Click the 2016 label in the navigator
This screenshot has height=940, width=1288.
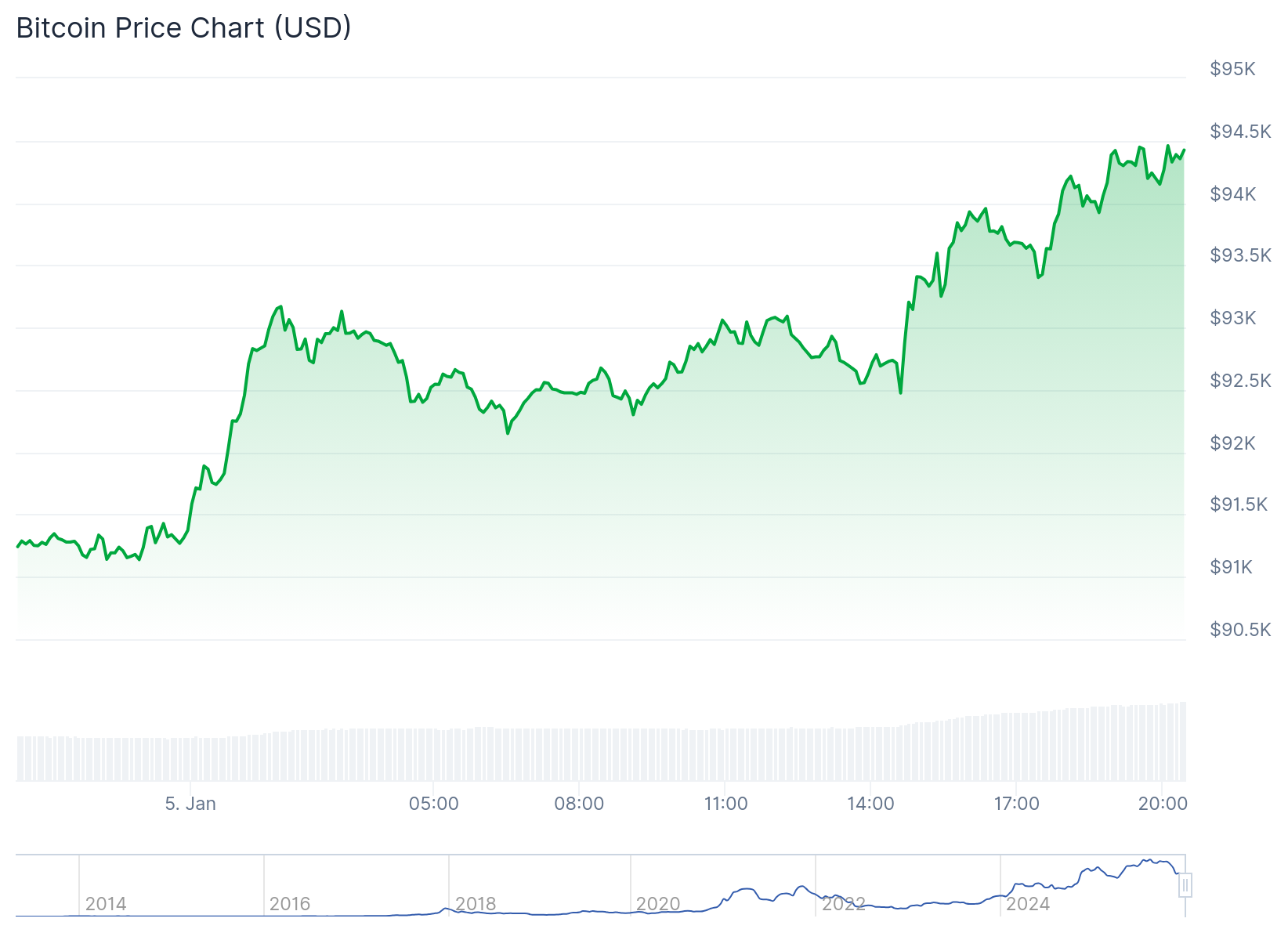tap(290, 904)
